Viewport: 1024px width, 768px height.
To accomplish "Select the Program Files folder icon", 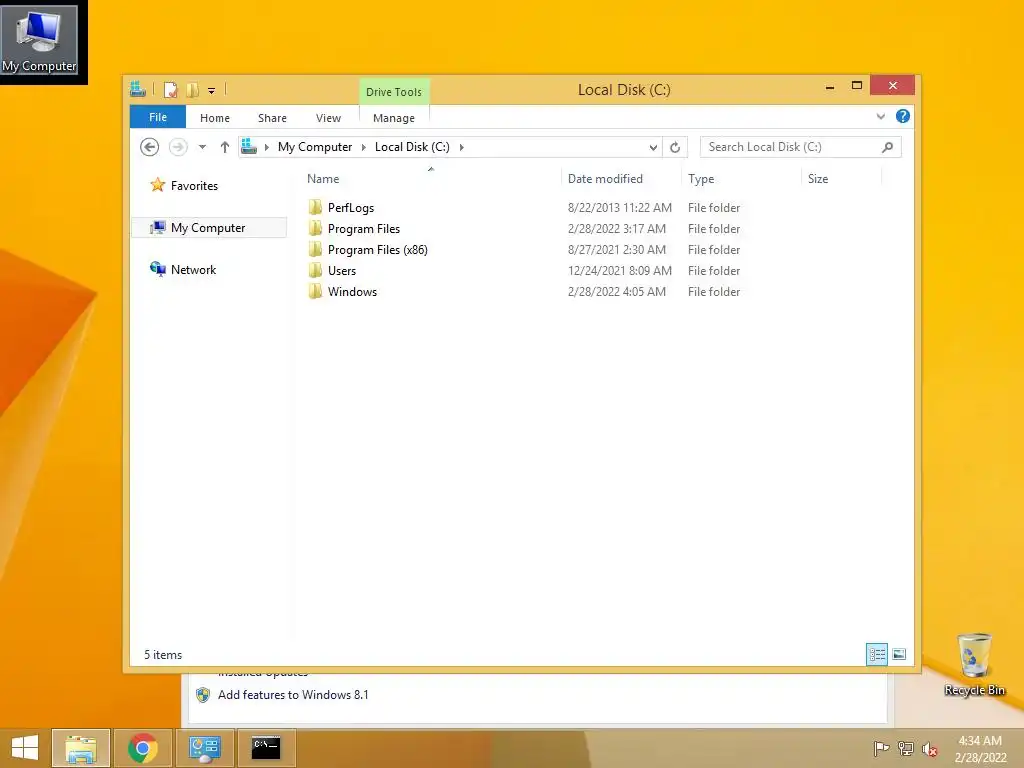I will [x=315, y=228].
